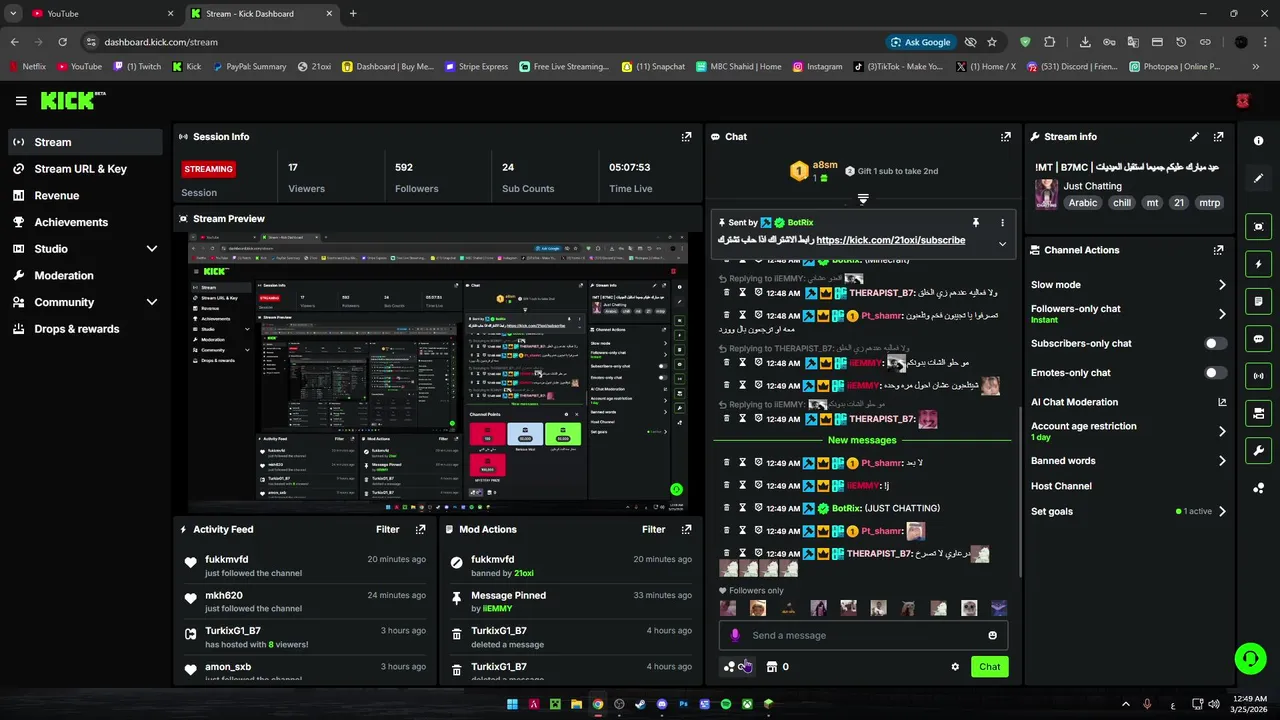The image size is (1280, 720).
Task: Click the chat bubble icon in the right sidebar
Action: [1258, 339]
